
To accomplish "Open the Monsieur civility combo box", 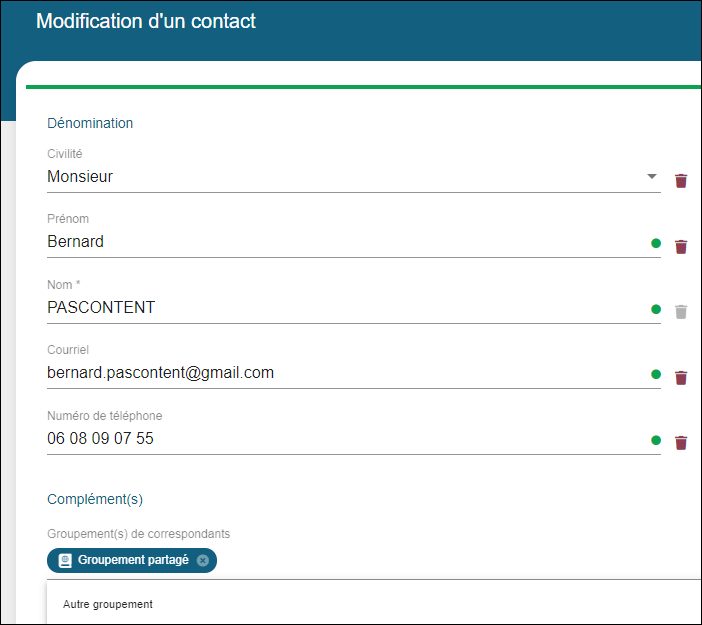I will (354, 177).
